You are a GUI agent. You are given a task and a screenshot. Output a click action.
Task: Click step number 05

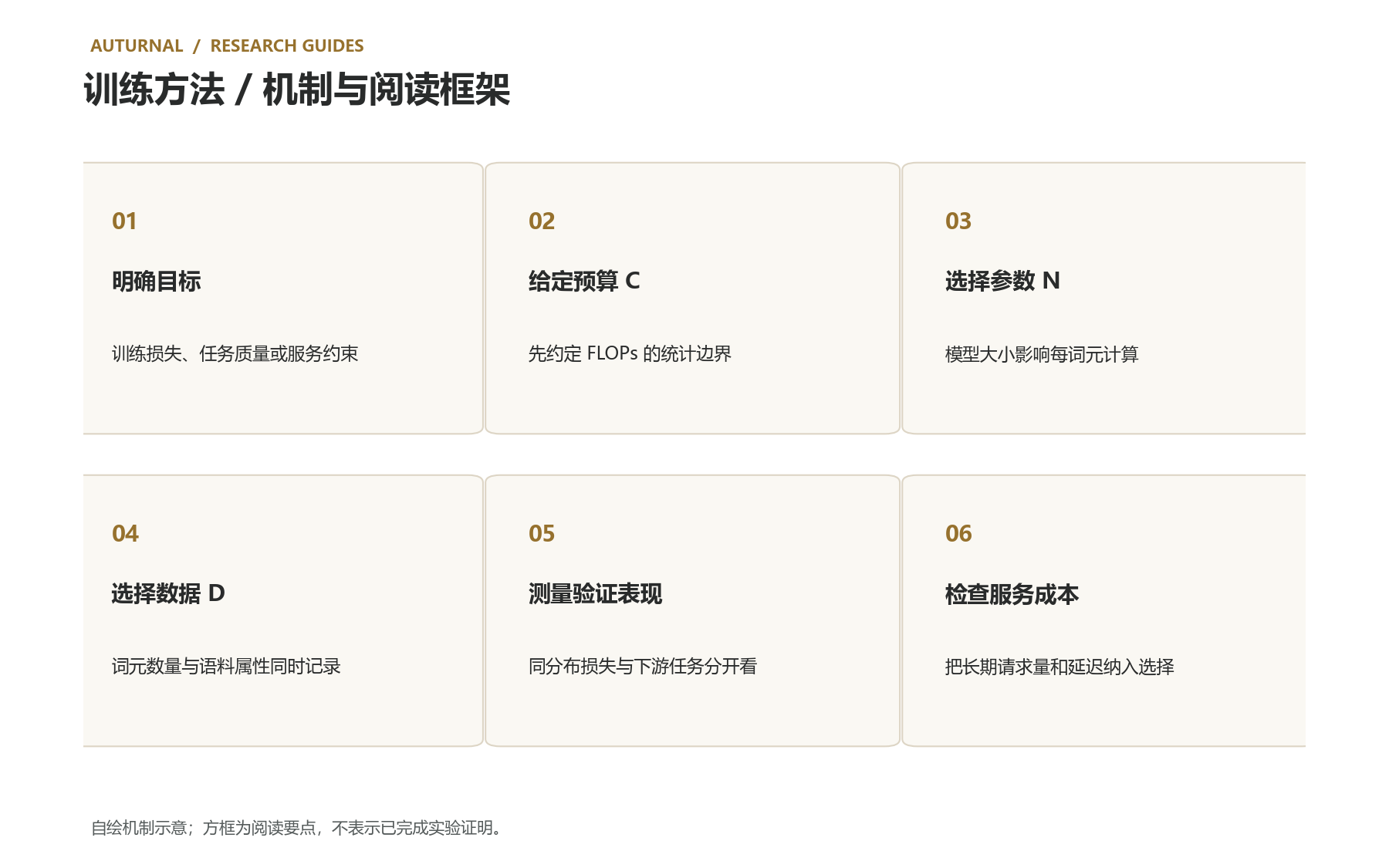click(542, 533)
